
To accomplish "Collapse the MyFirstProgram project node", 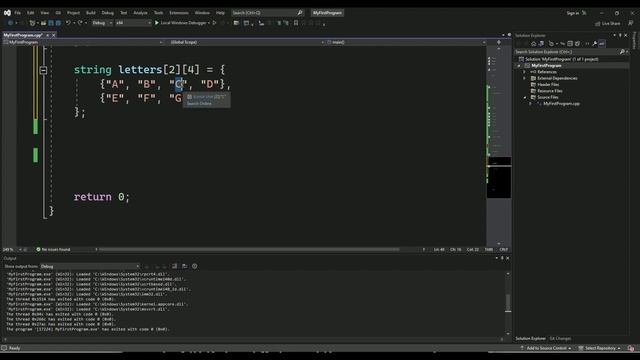I will point(519,66).
